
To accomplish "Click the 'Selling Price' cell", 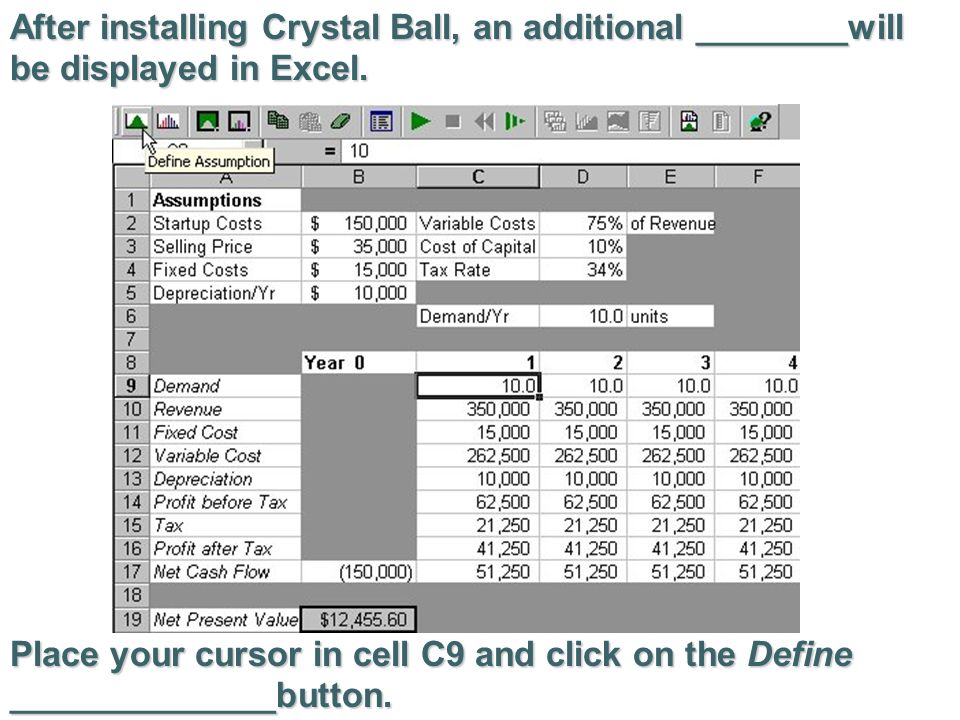I will coord(225,247).
